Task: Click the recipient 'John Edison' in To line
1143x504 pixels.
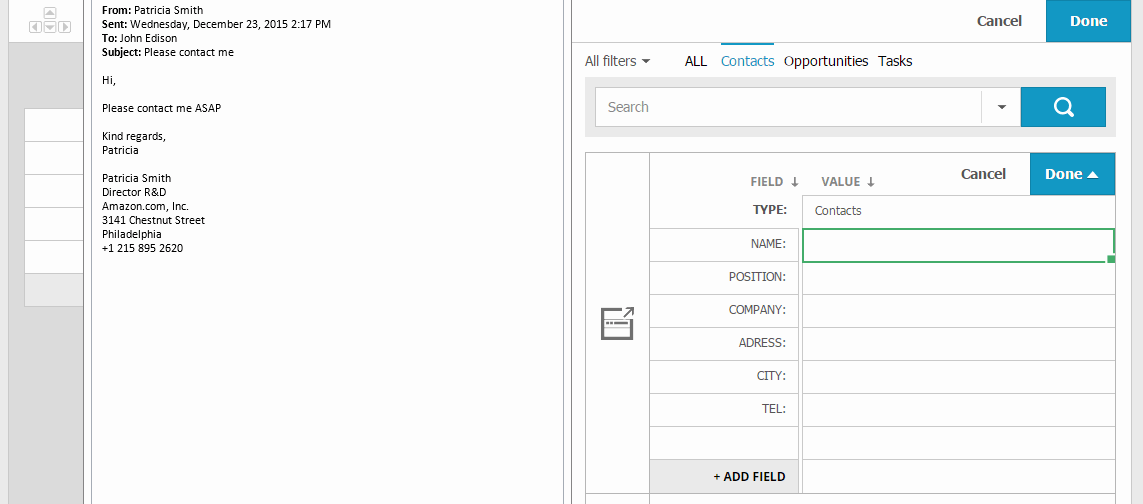Action: (x=148, y=38)
